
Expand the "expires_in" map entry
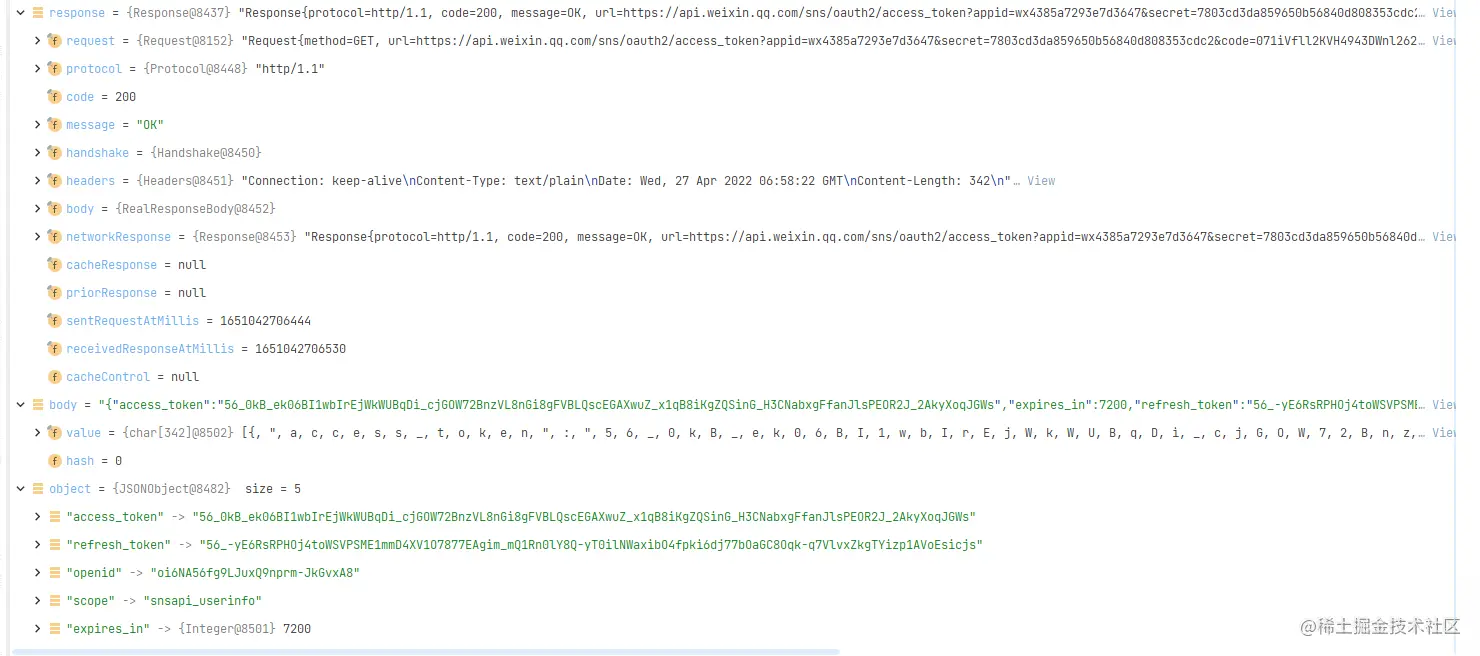click(x=38, y=629)
